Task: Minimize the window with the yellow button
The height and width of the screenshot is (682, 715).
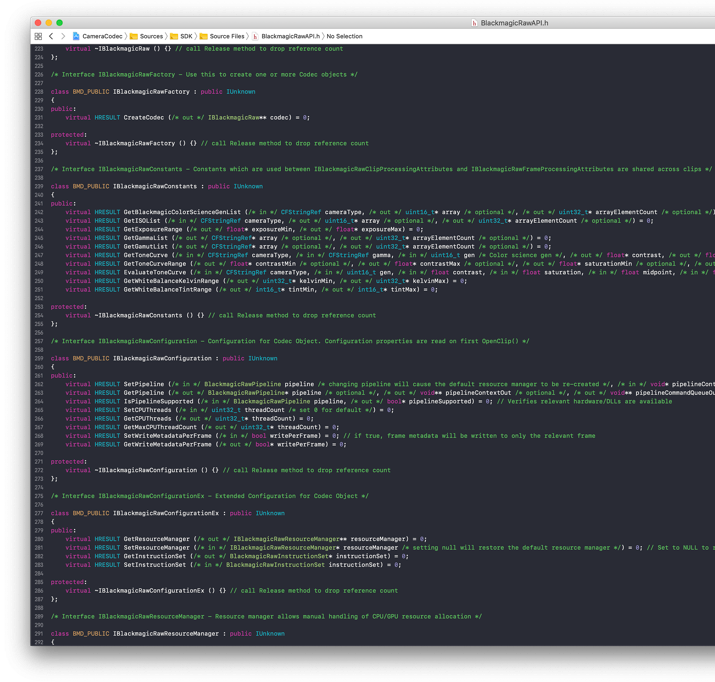Action: [x=49, y=23]
